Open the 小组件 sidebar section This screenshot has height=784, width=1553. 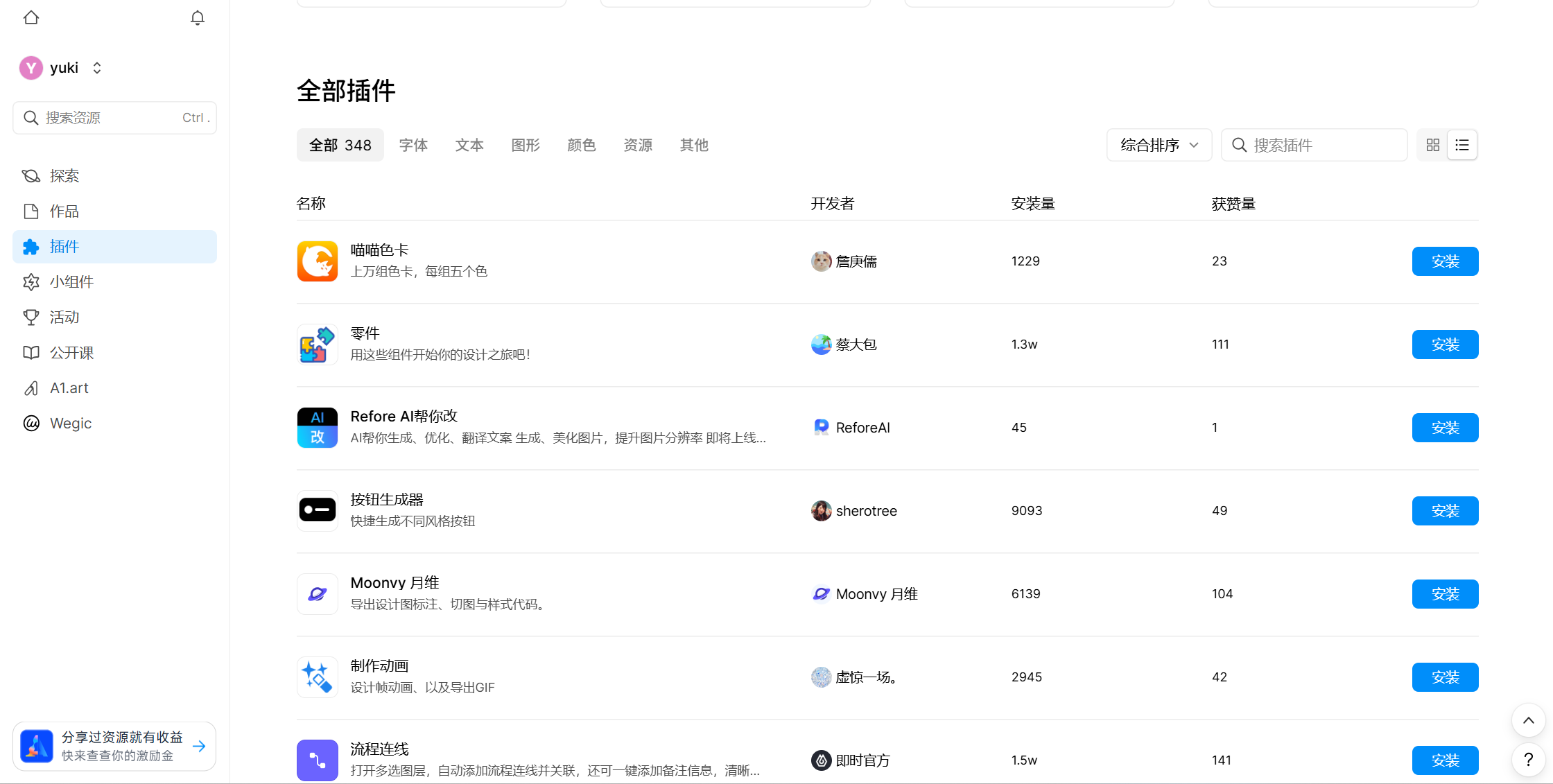click(x=72, y=281)
